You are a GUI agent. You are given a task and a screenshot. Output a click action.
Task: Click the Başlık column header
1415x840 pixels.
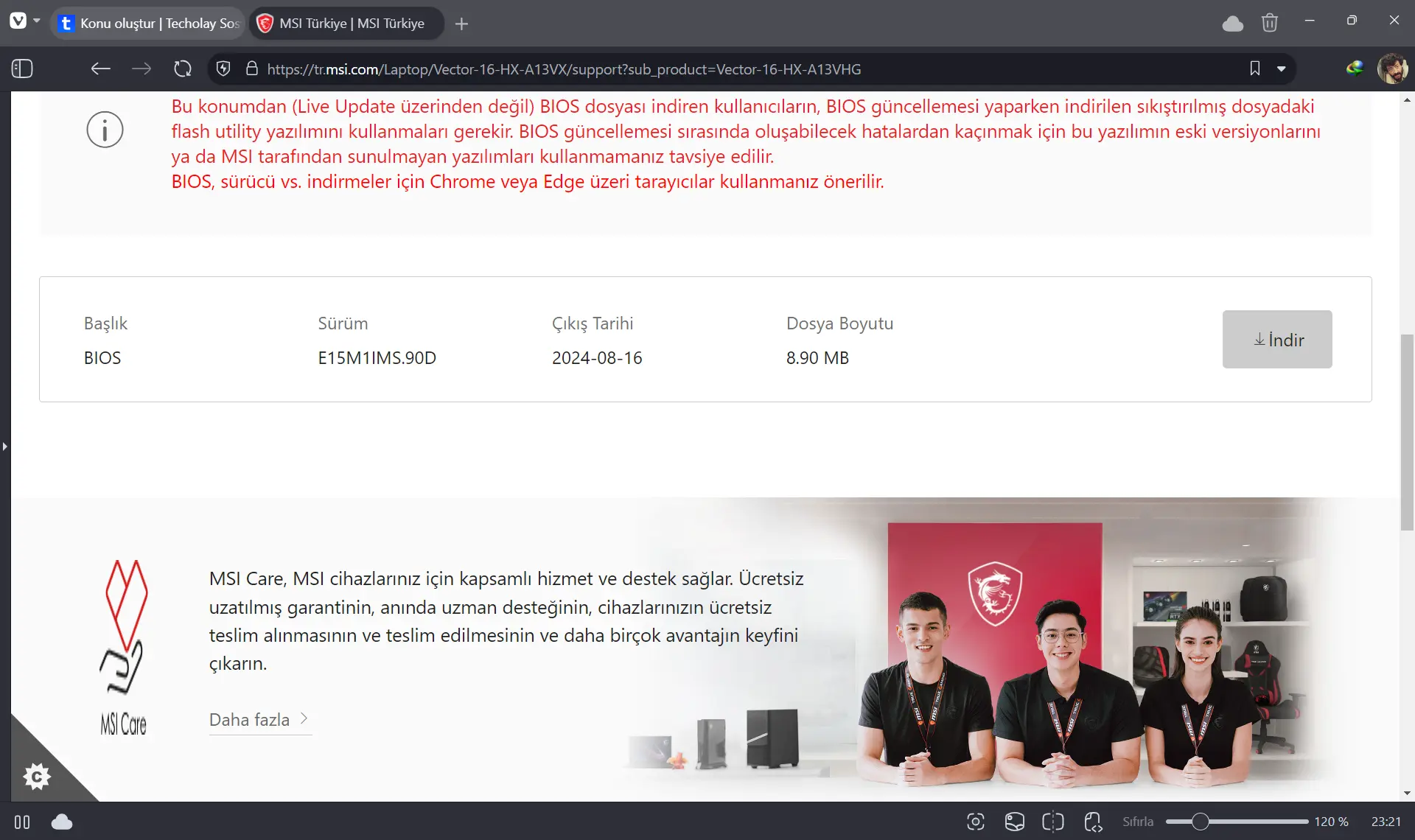pyautogui.click(x=105, y=323)
